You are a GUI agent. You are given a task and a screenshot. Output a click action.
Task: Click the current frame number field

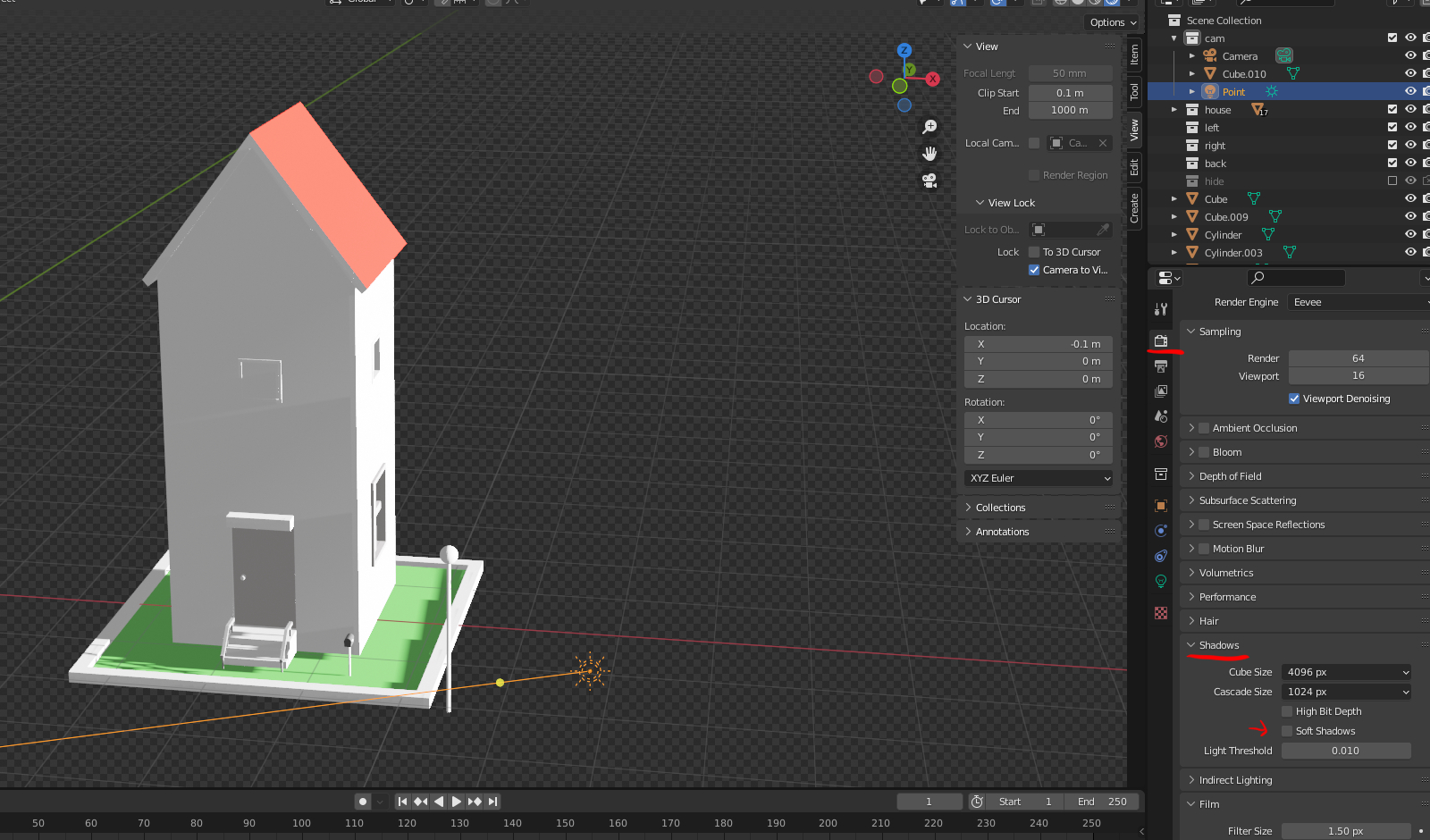(929, 802)
